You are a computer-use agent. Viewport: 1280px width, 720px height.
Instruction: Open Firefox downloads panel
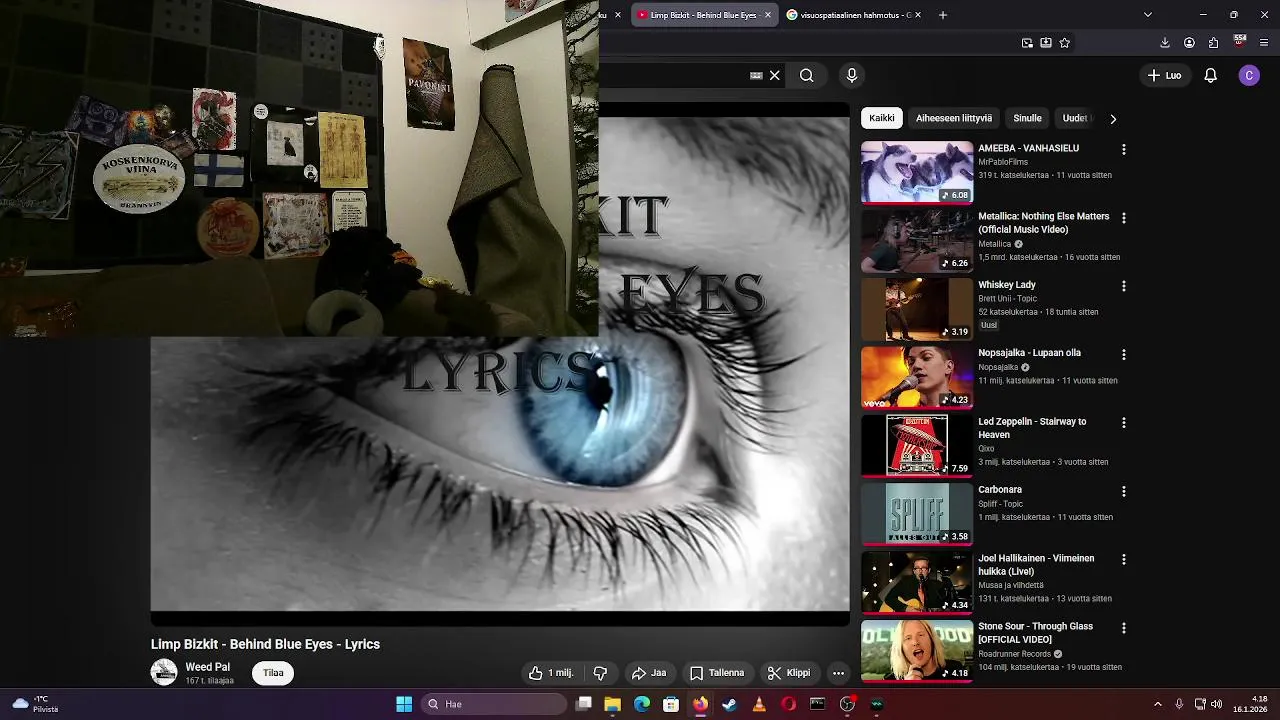coord(1165,43)
